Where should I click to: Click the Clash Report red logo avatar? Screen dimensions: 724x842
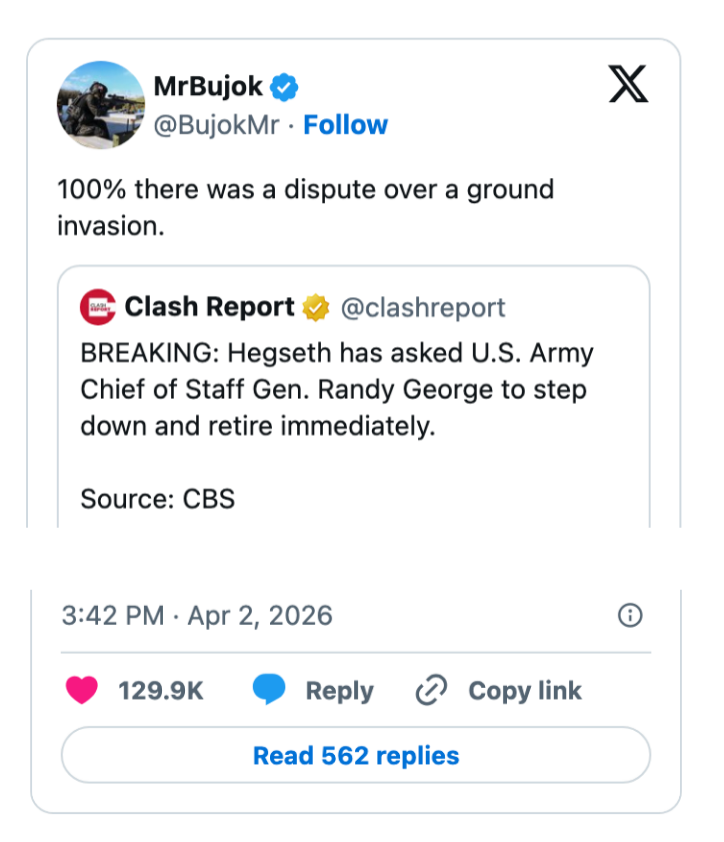(97, 308)
